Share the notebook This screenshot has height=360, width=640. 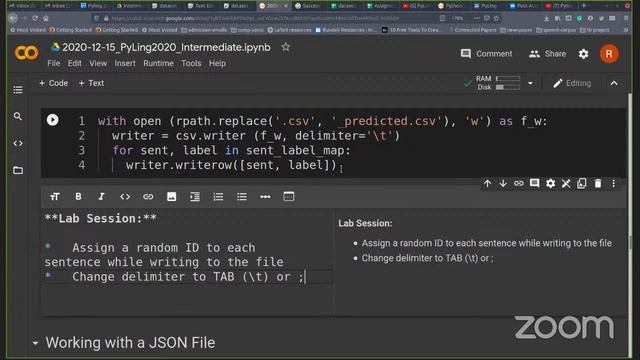click(x=547, y=54)
